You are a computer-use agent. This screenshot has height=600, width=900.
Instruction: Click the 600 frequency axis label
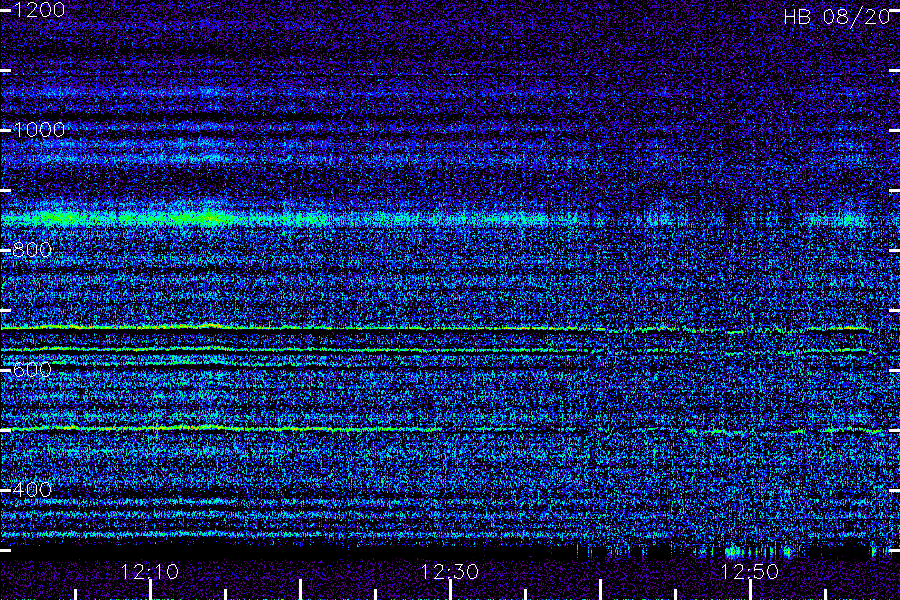point(32,370)
